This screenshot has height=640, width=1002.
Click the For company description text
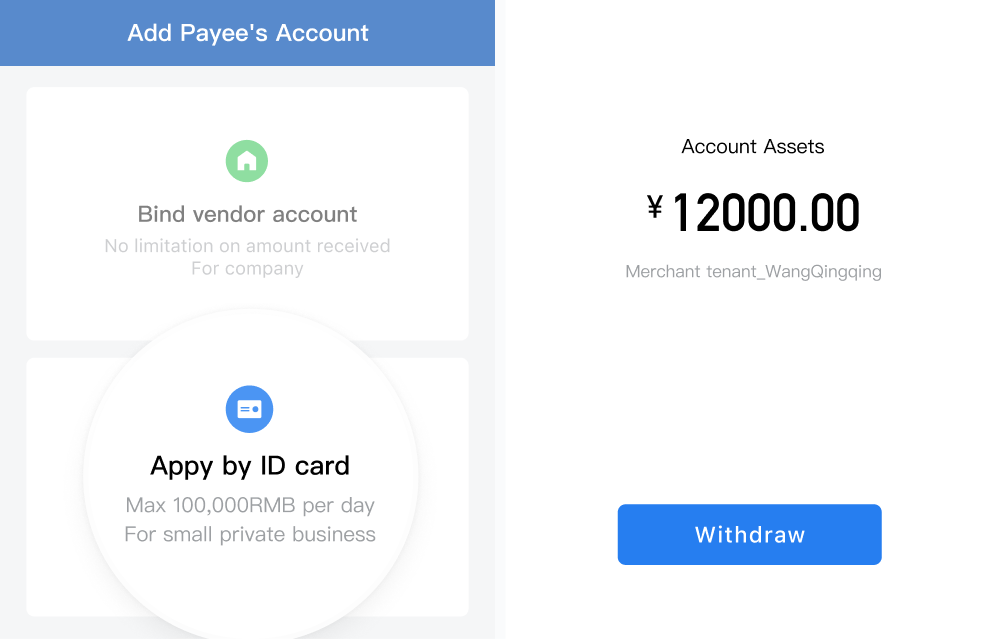tap(247, 268)
